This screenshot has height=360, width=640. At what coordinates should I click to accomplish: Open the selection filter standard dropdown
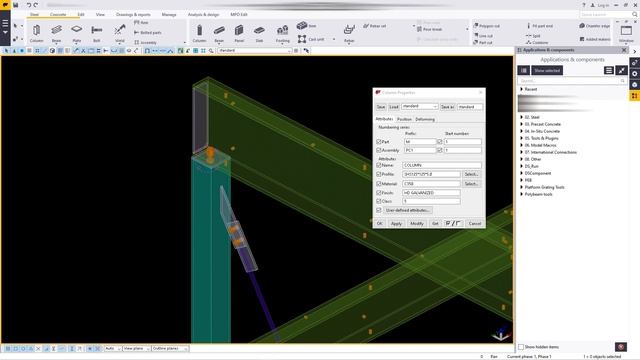[255, 51]
